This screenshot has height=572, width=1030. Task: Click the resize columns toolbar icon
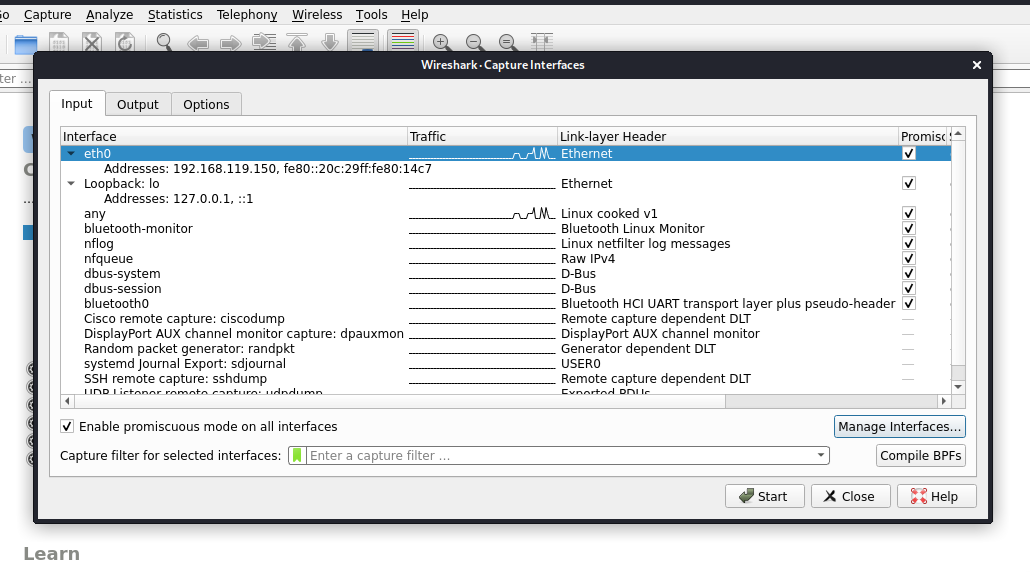(542, 43)
